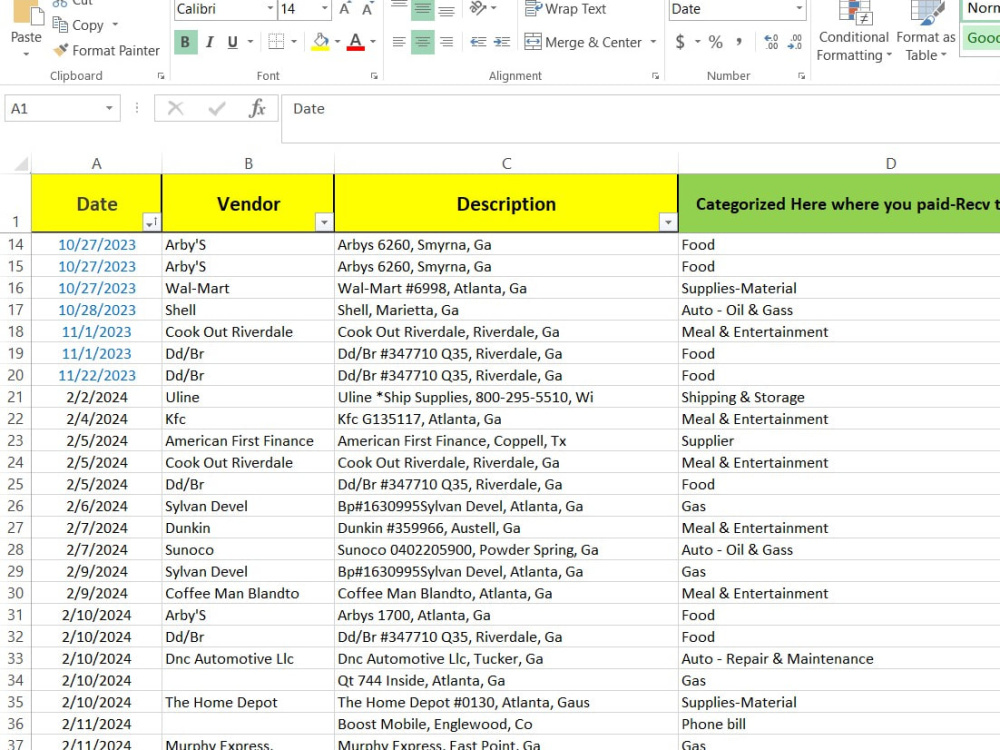The width and height of the screenshot is (1000, 750).
Task: Click the Enter checkmark formula icon
Action: 217,108
